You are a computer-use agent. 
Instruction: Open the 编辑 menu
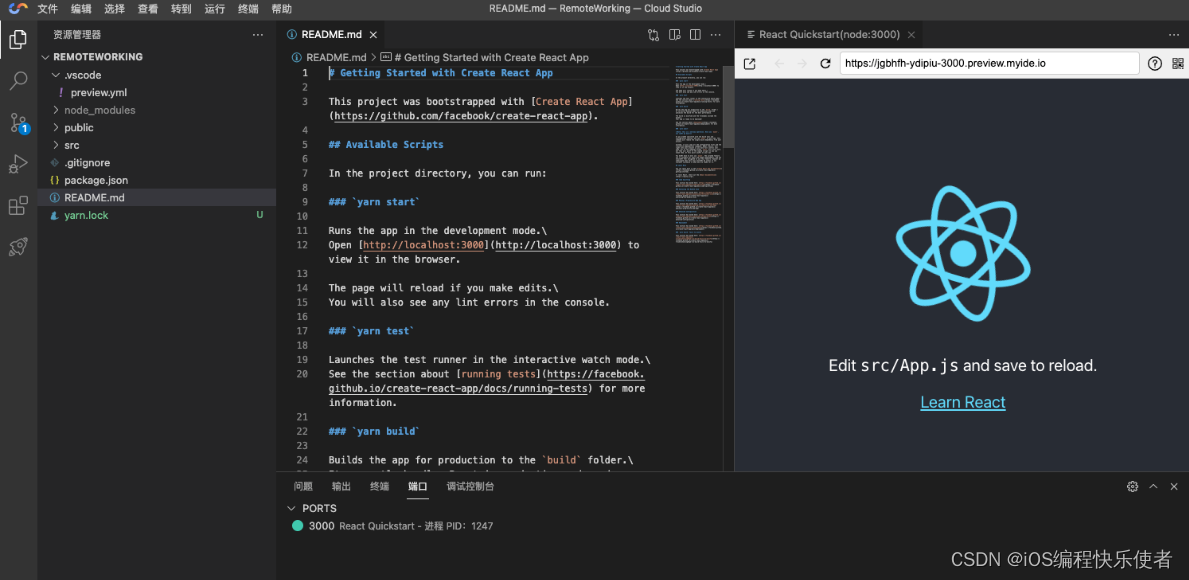[x=81, y=9]
